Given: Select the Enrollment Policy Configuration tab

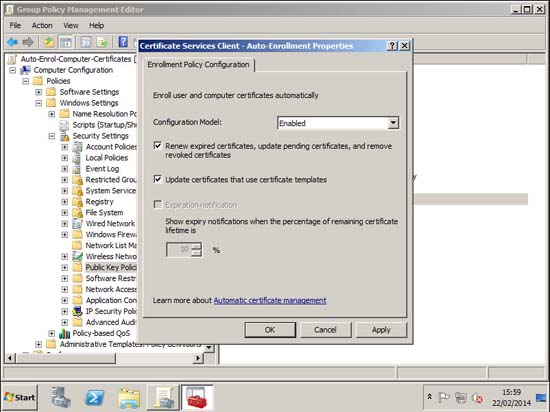Looking at the screenshot, I should tap(198, 65).
